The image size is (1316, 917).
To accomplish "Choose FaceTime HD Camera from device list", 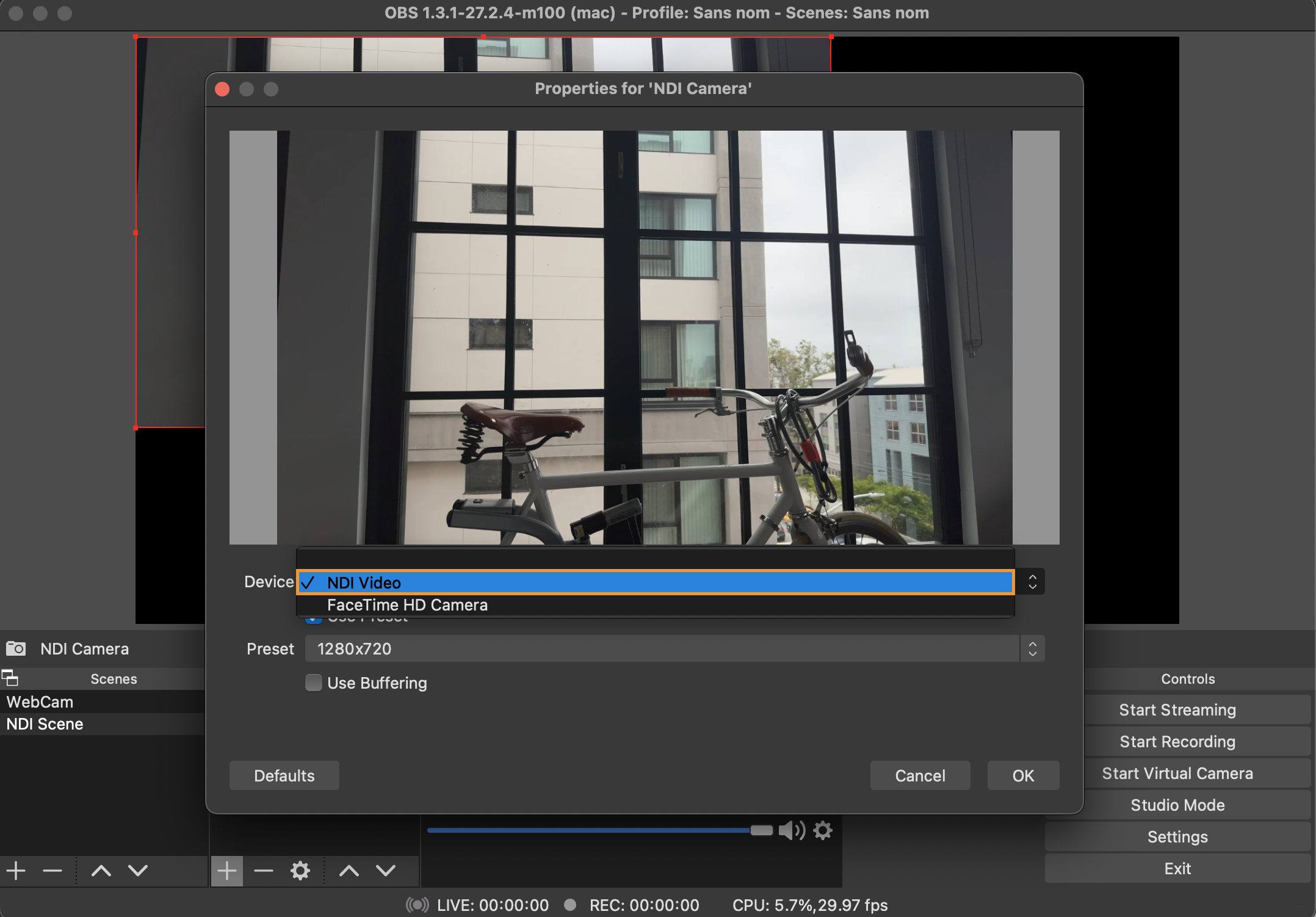I will coord(408,605).
